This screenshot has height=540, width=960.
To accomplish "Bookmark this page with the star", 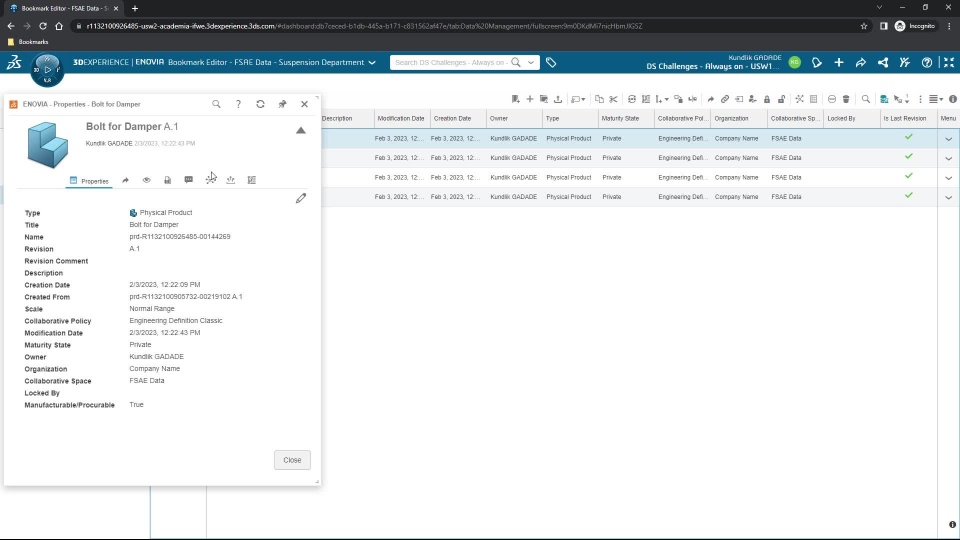I will click(x=864, y=26).
